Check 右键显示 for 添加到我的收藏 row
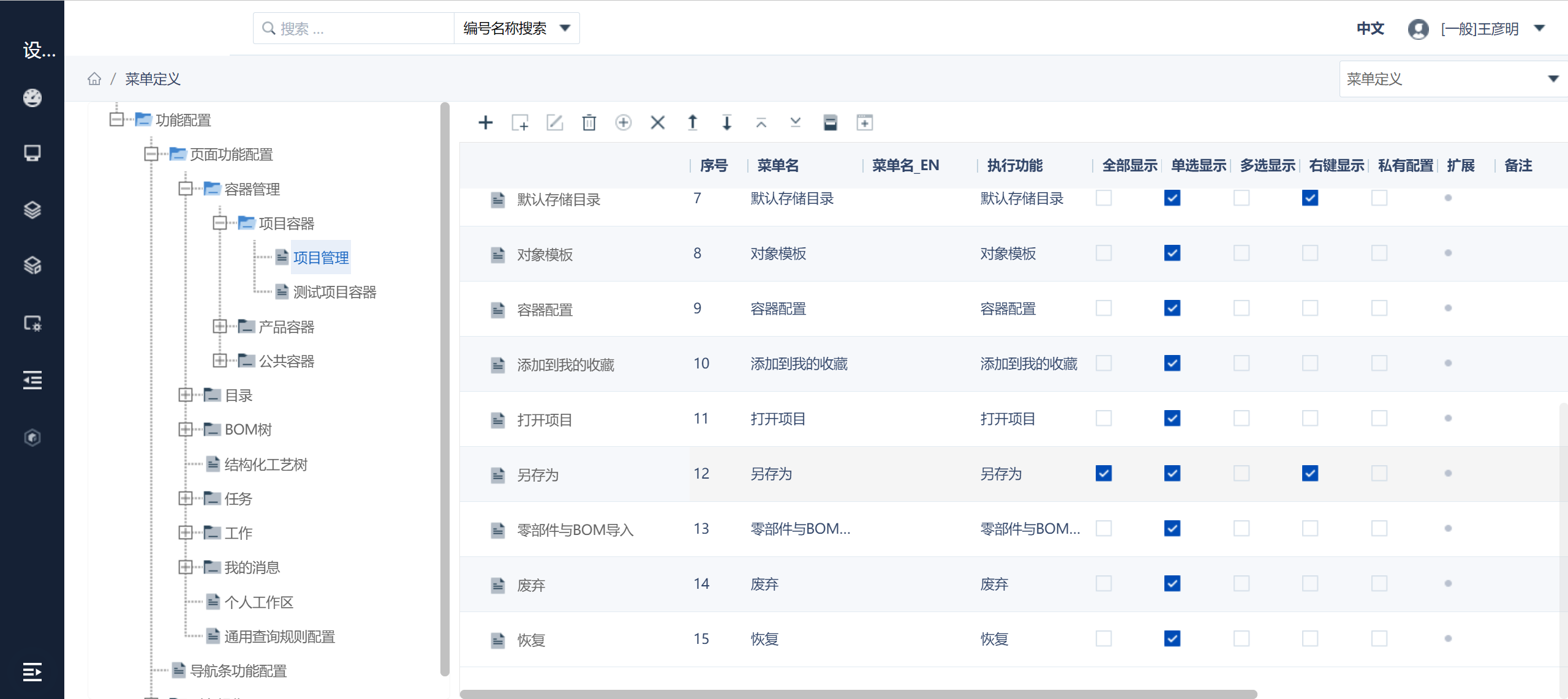This screenshot has height=699, width=1568. click(1310, 363)
